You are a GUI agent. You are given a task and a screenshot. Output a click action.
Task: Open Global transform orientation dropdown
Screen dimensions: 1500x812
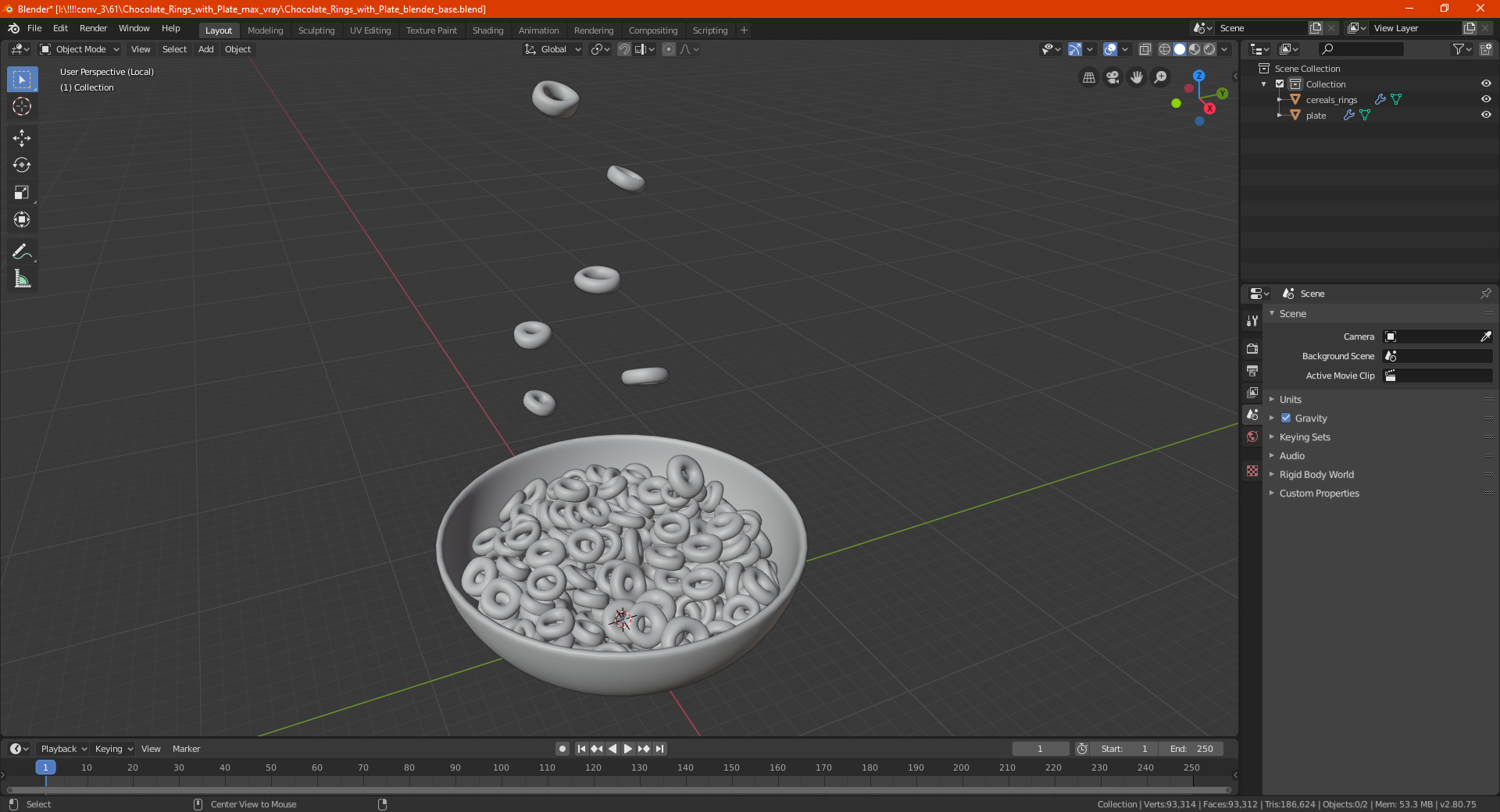(x=553, y=49)
